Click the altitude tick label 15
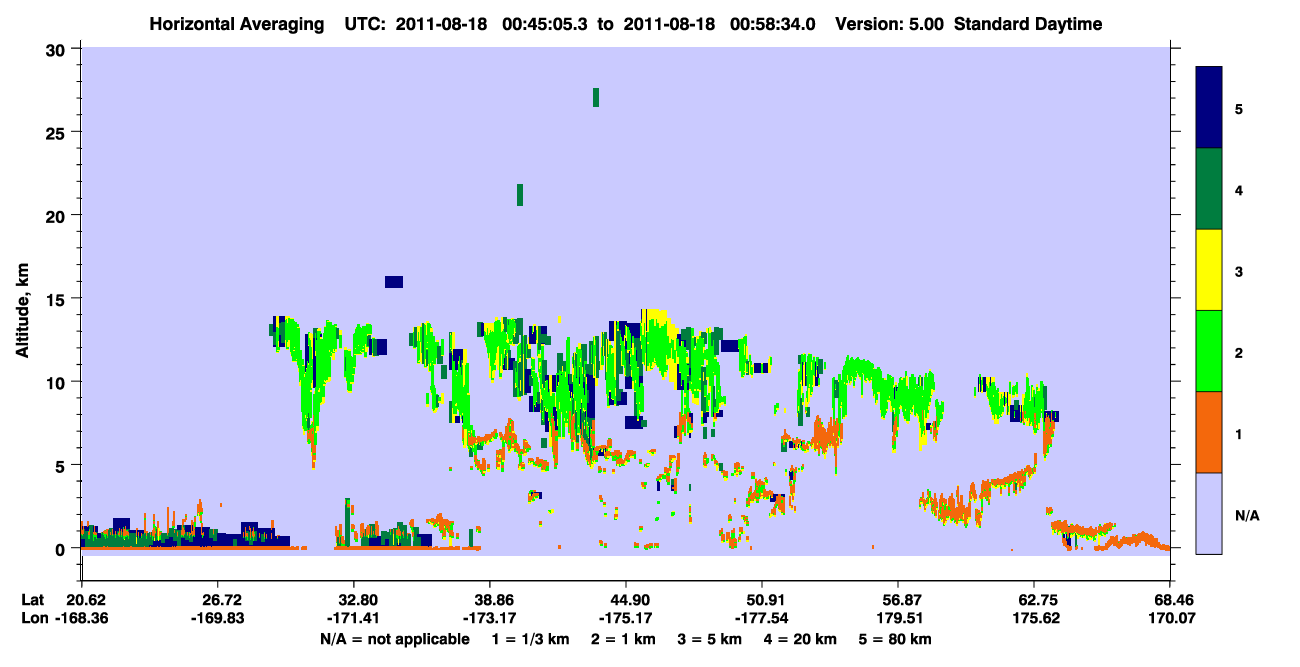This screenshot has height=667, width=1300. [58, 298]
